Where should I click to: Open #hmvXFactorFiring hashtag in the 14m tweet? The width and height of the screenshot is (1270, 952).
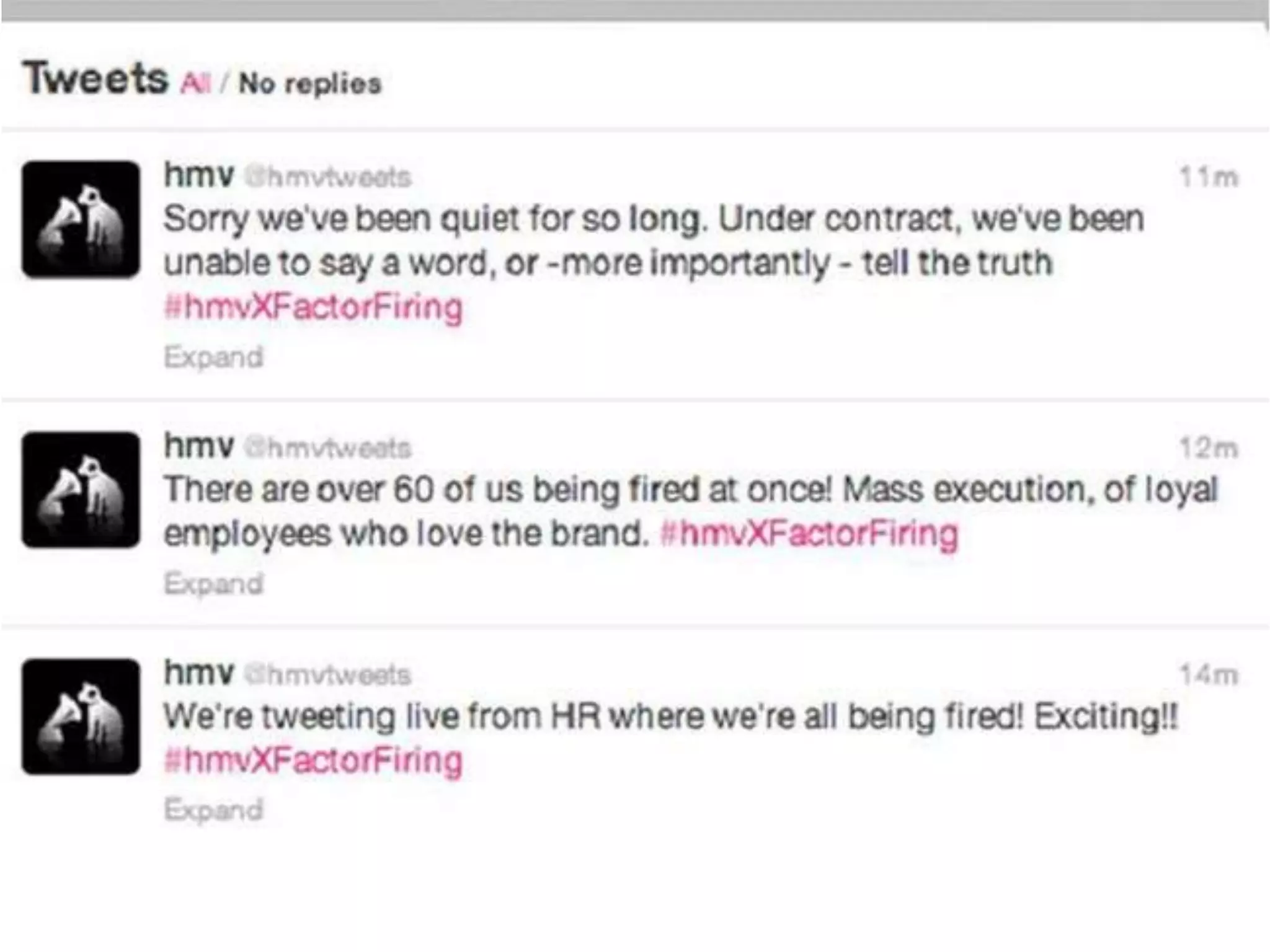click(x=313, y=760)
